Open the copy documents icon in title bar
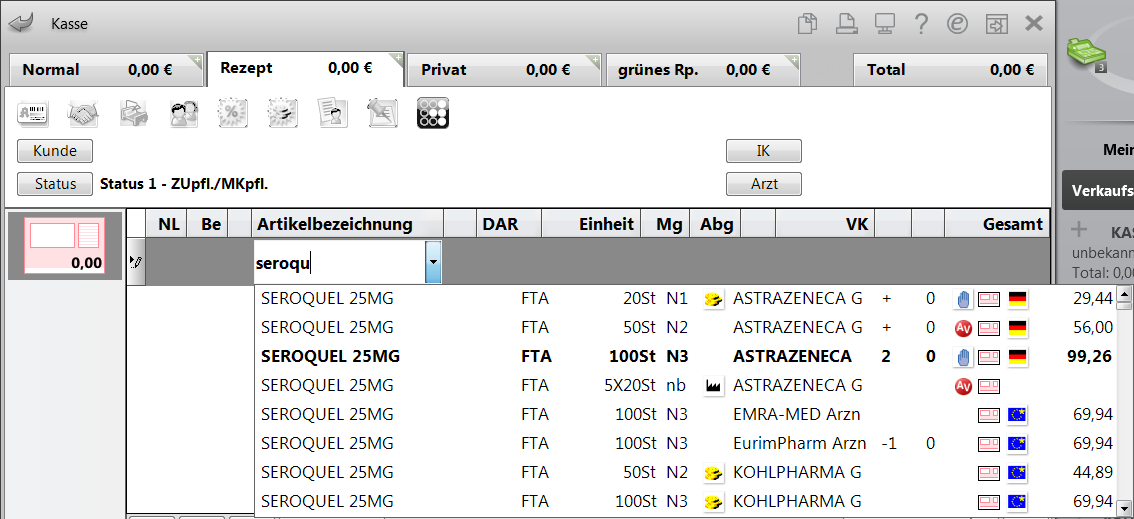The image size is (1134, 519). coord(807,24)
